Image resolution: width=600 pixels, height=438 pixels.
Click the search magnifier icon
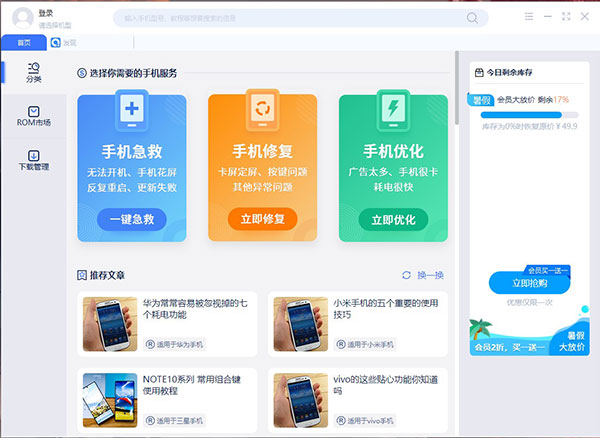pyautogui.click(x=472, y=17)
